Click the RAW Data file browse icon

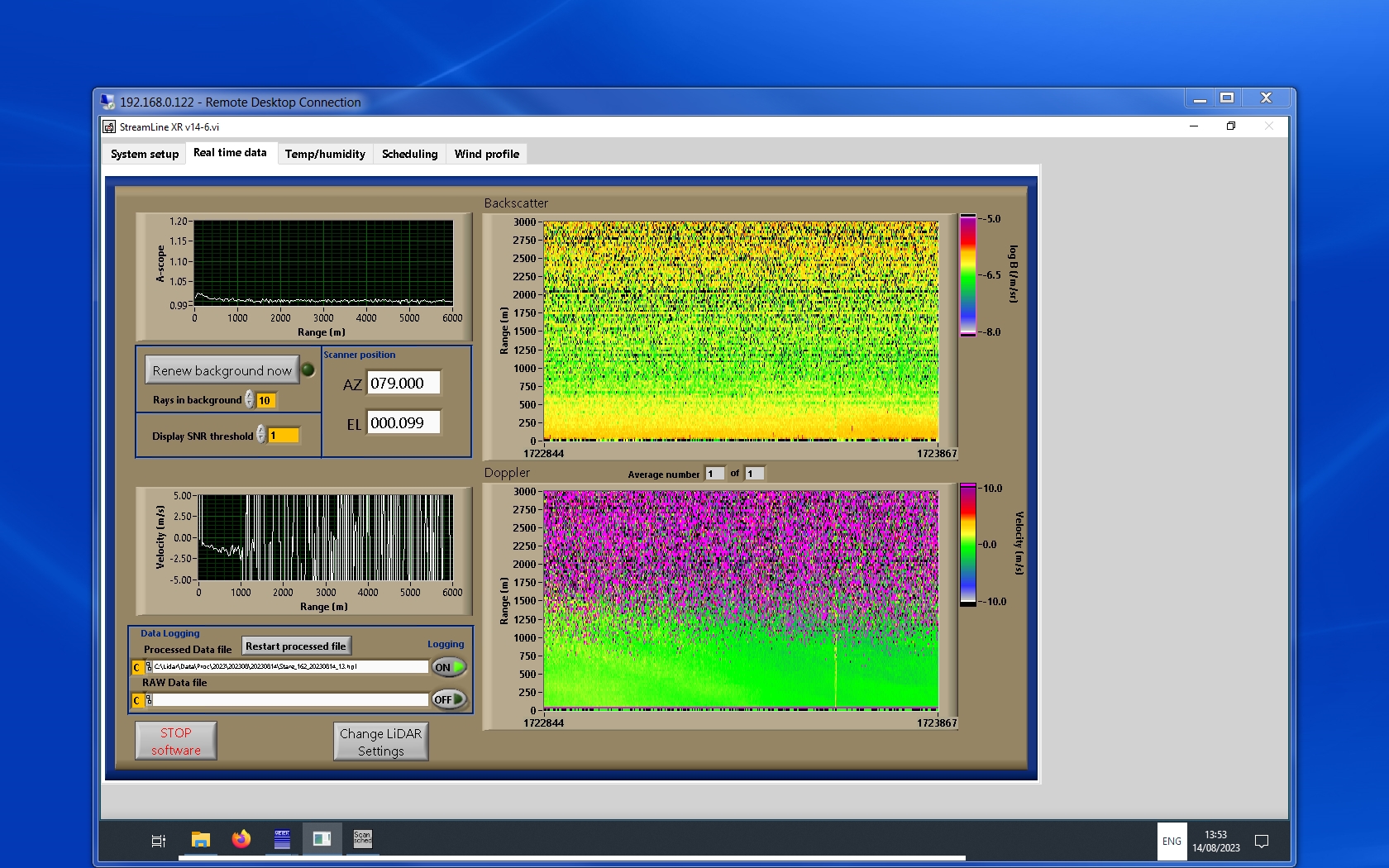(149, 700)
